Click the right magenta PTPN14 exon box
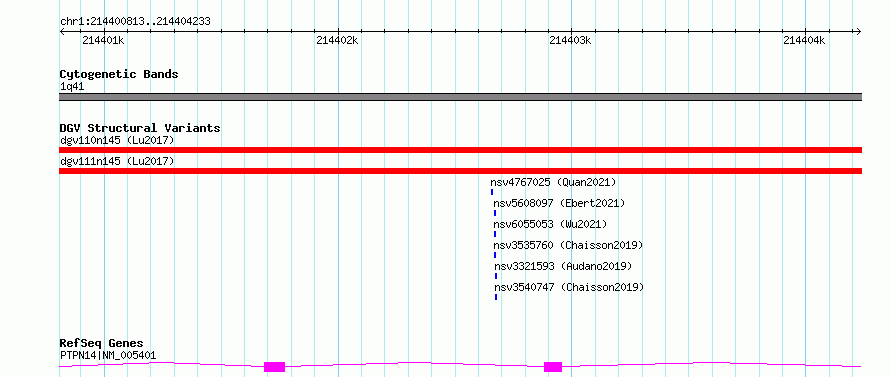 pos(553,367)
